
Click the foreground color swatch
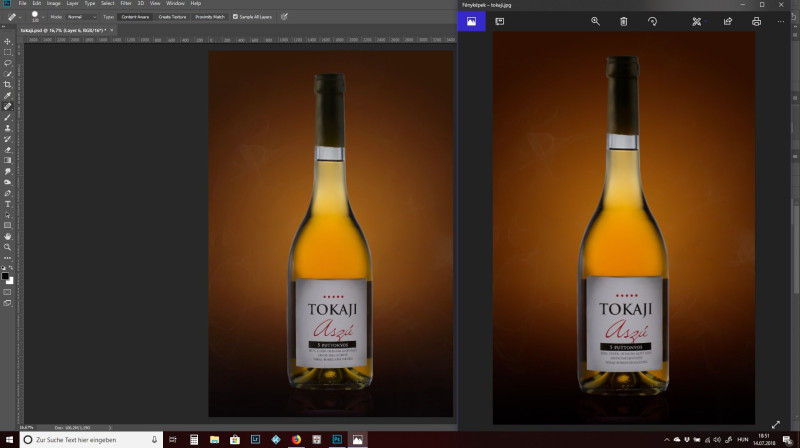click(6, 276)
